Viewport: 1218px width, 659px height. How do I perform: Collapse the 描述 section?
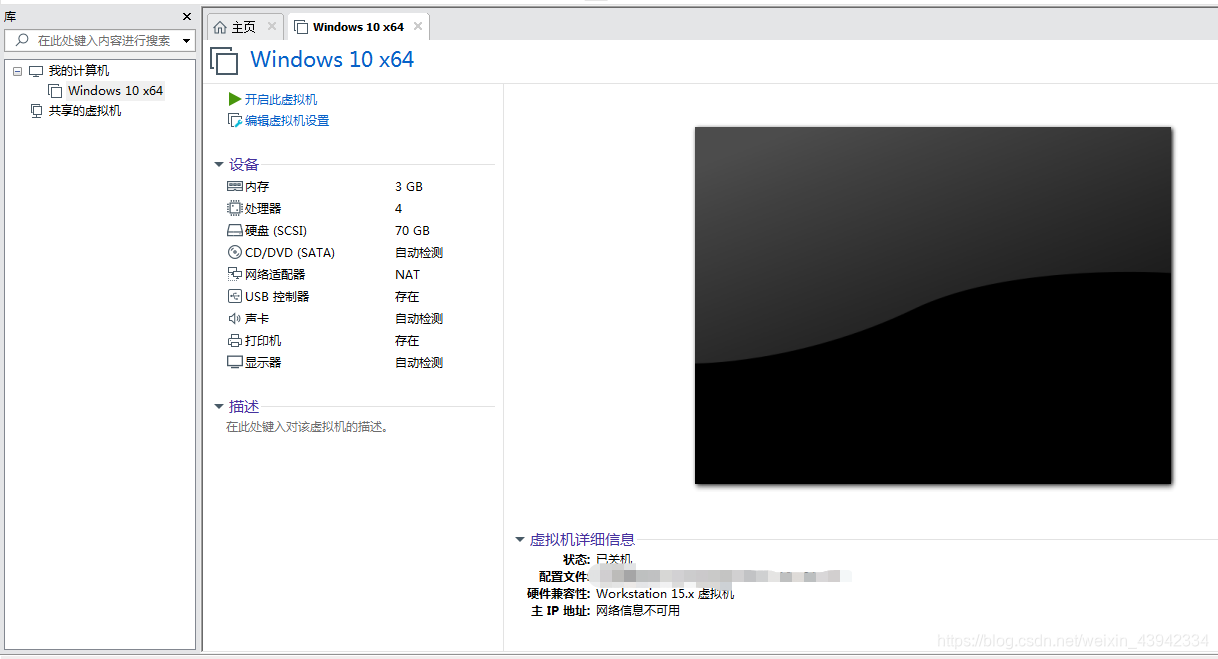(x=219, y=407)
